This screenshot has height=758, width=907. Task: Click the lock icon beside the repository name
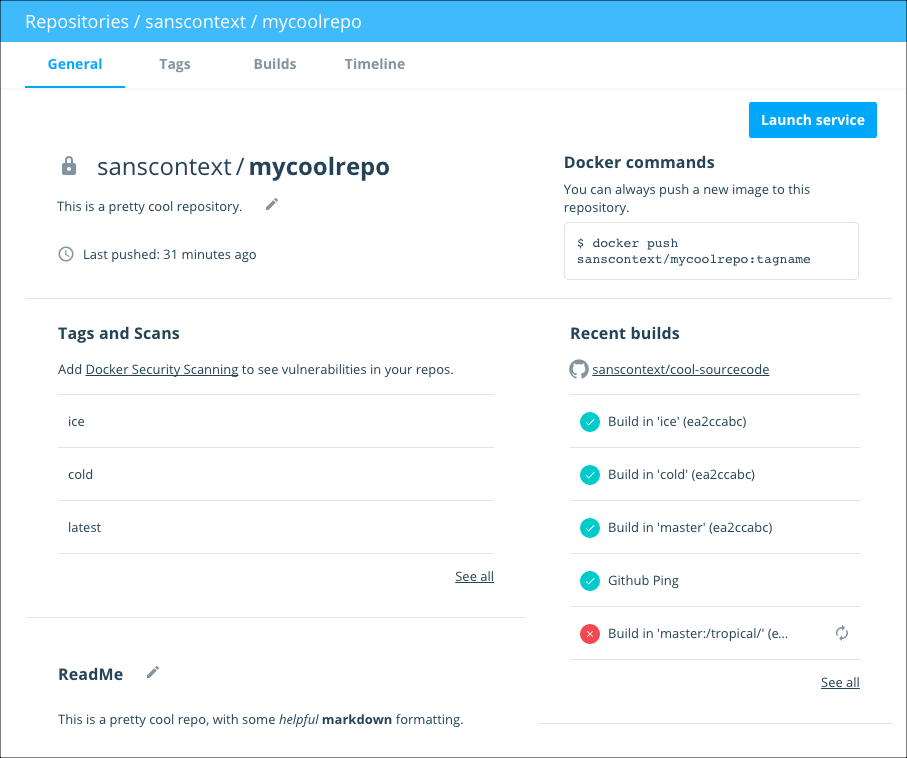[68, 166]
